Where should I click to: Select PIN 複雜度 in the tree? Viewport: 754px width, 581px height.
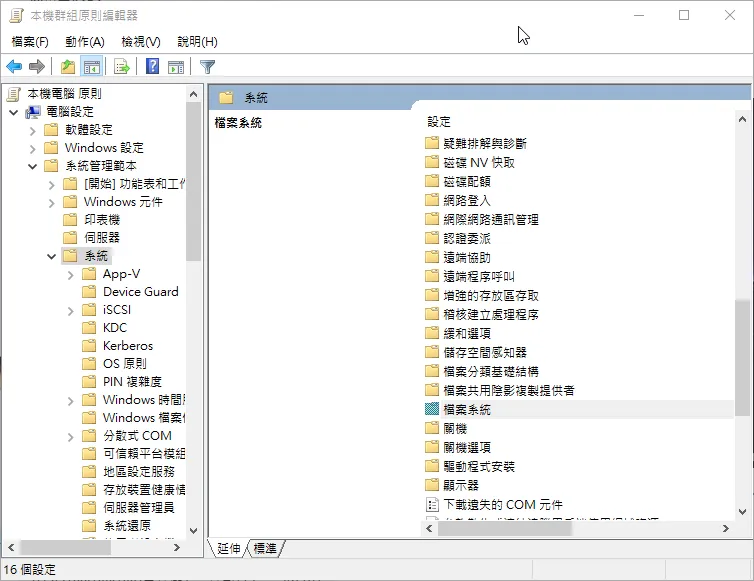point(132,381)
